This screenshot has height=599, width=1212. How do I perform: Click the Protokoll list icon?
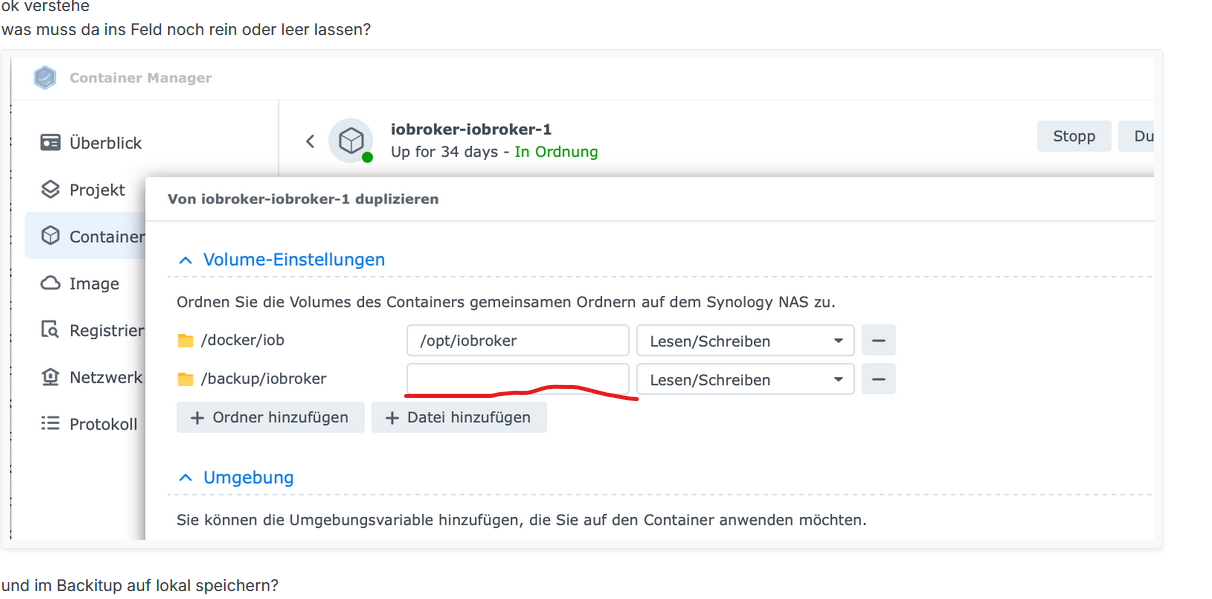(x=50, y=424)
